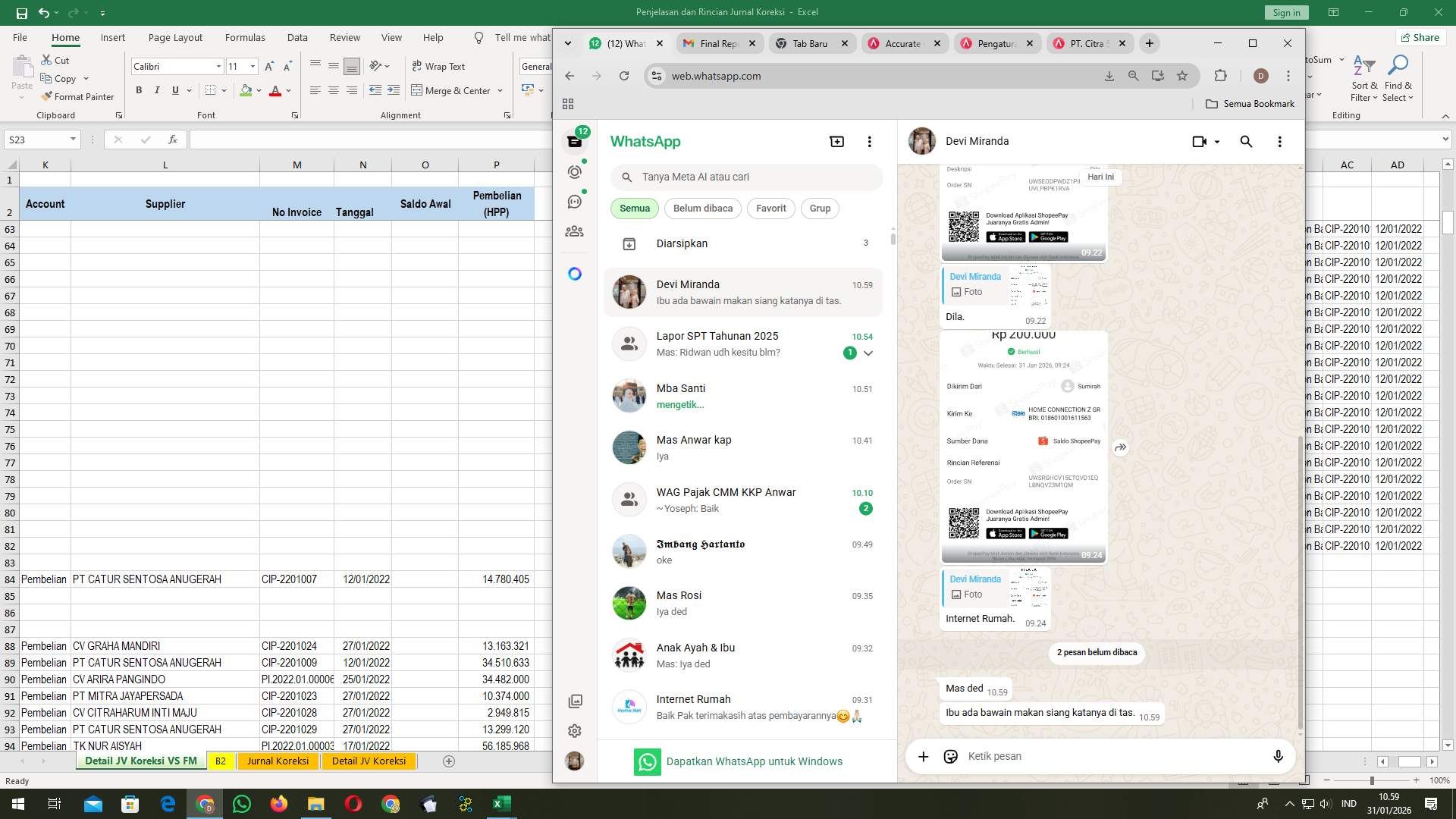
Task: Expand the Lapor SPT Tahunan 2025 chat menu
Action: point(869,352)
